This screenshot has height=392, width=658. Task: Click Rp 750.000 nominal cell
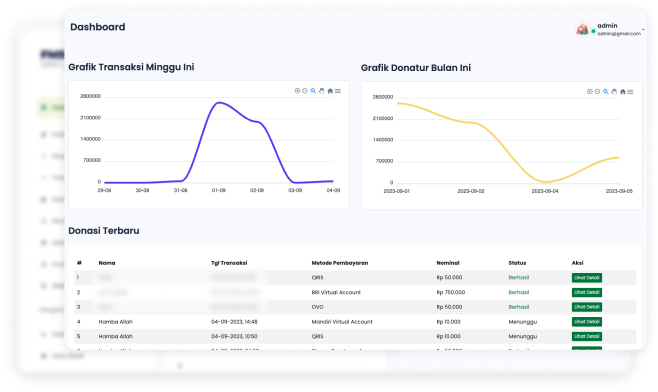[x=451, y=293]
